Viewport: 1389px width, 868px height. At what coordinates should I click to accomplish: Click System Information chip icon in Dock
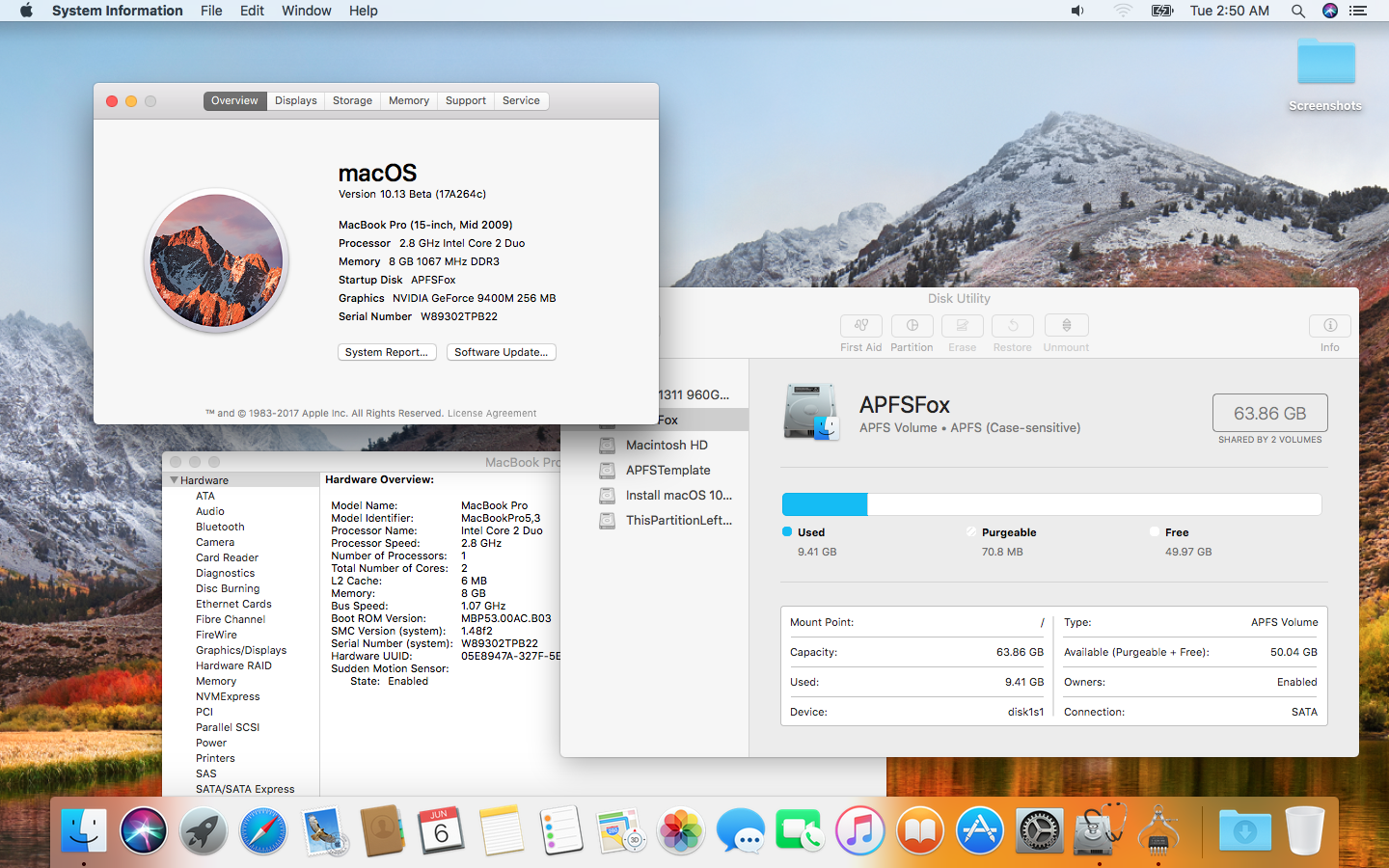1158,830
